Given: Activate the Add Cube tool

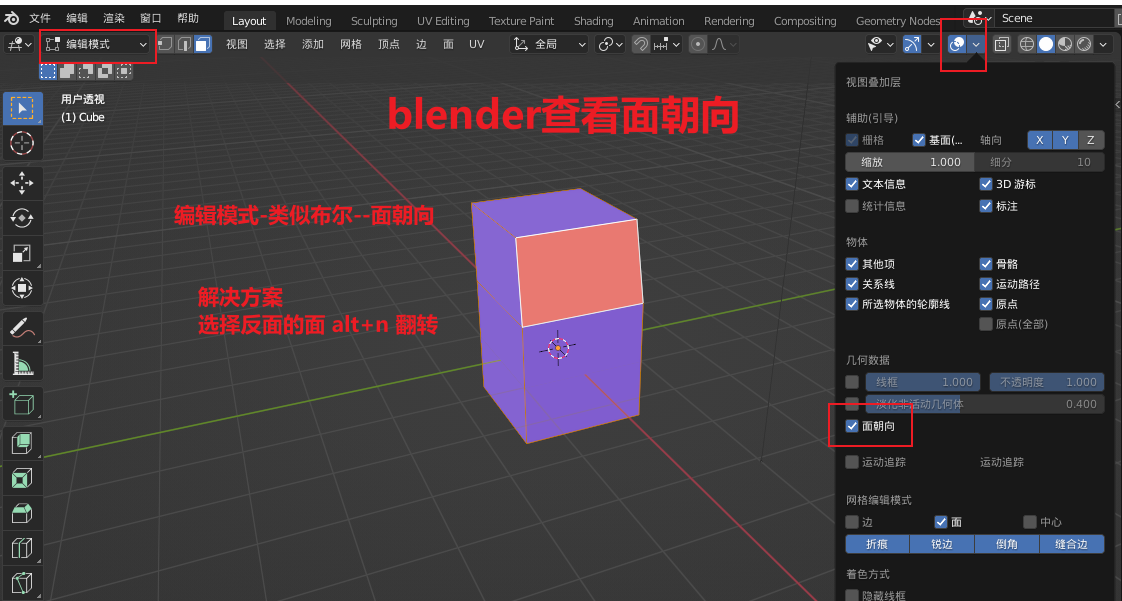Looking at the screenshot, I should click(x=22, y=404).
